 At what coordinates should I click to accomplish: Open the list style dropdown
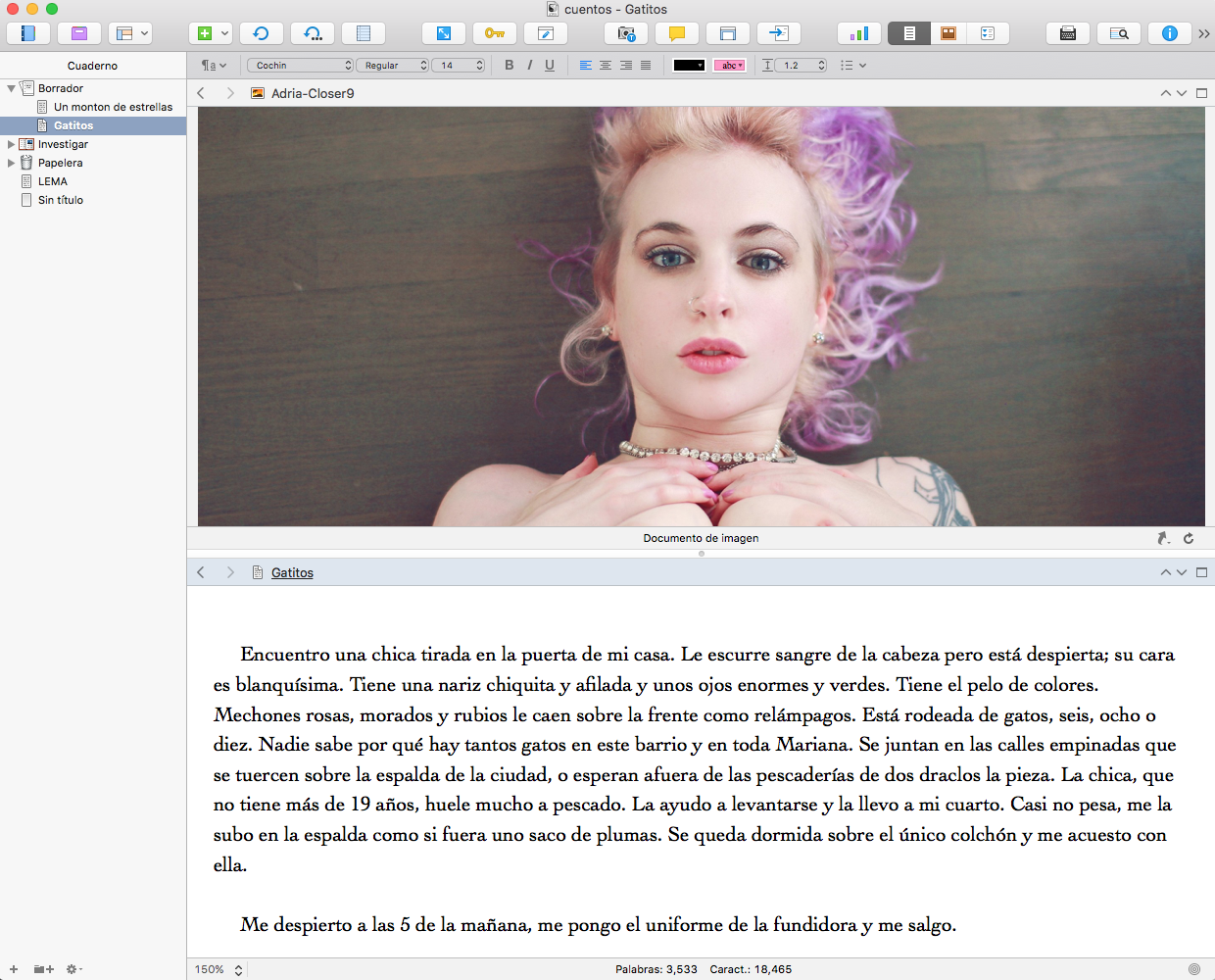tap(853, 66)
